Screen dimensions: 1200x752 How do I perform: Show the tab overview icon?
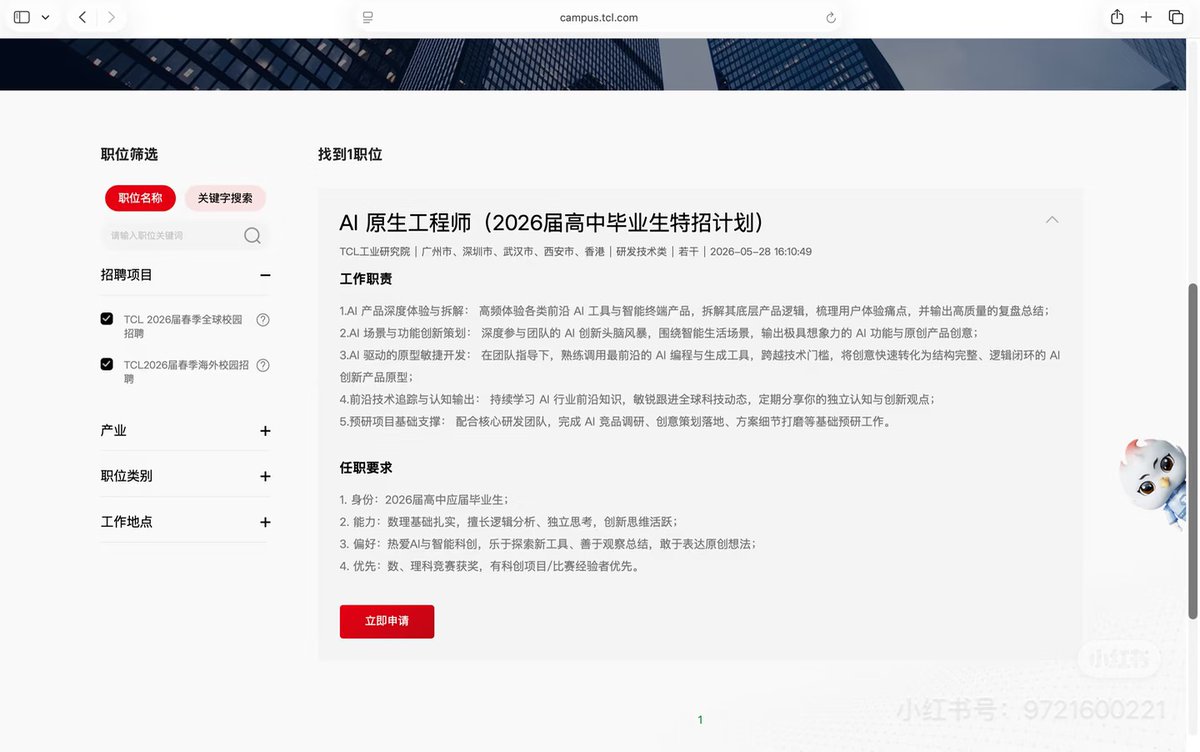(1176, 17)
